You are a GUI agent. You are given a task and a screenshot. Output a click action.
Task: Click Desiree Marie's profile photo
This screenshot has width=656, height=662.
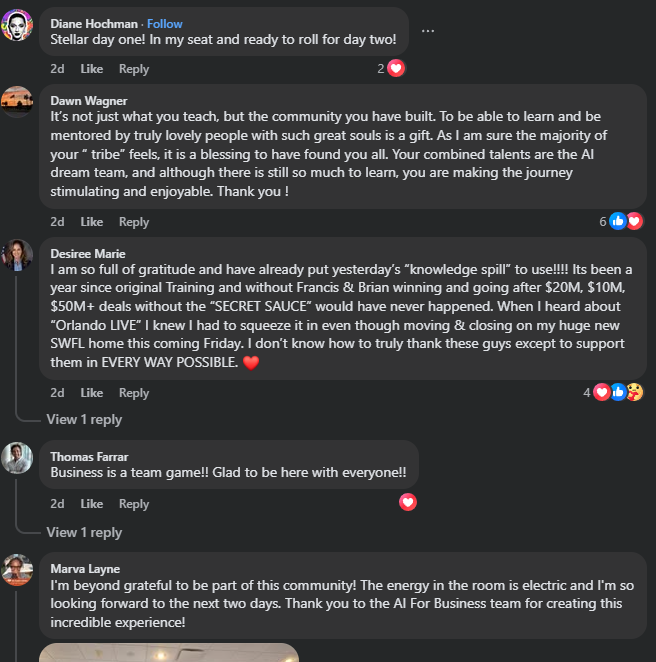tap(17, 256)
